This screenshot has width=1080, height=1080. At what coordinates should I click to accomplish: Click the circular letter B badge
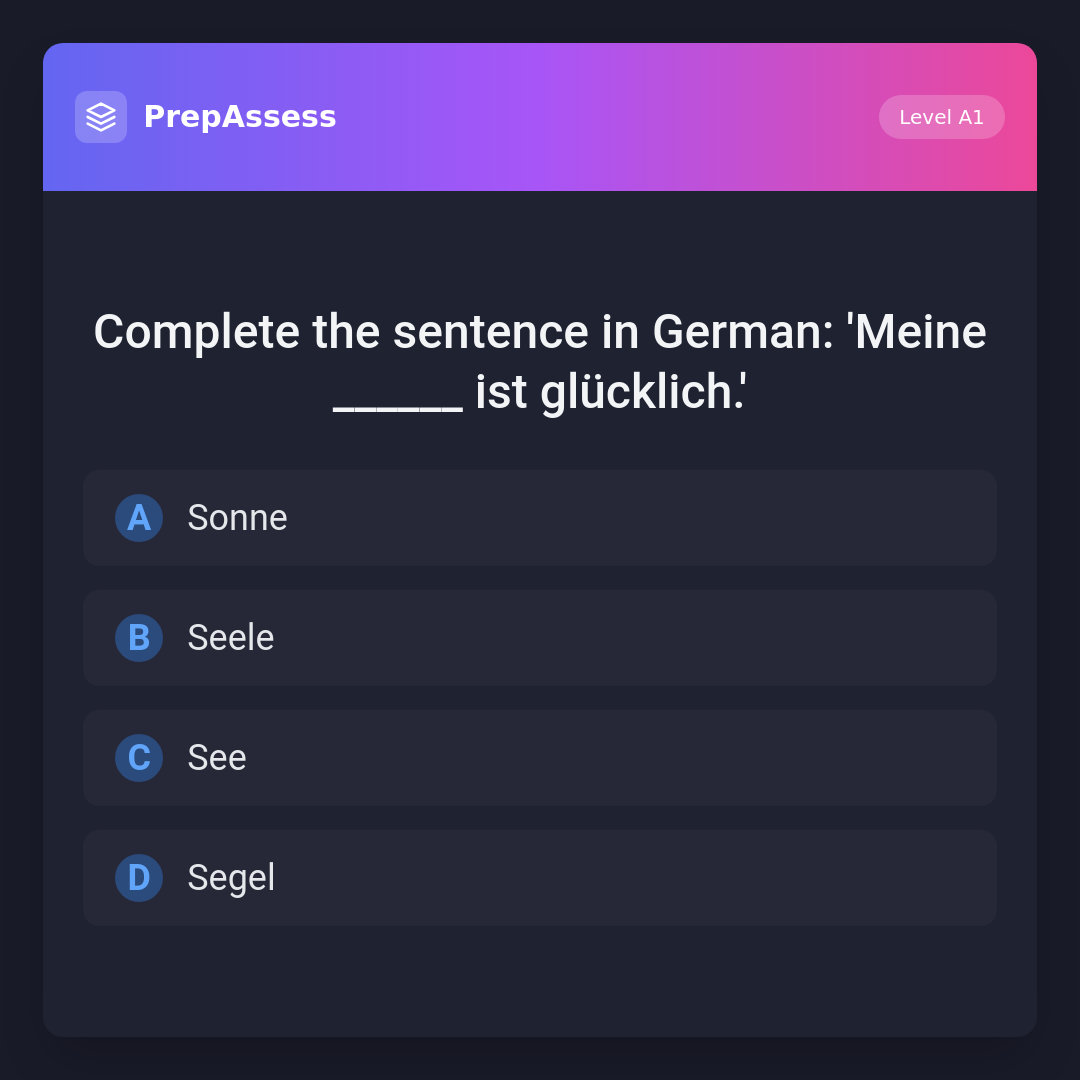click(x=139, y=638)
